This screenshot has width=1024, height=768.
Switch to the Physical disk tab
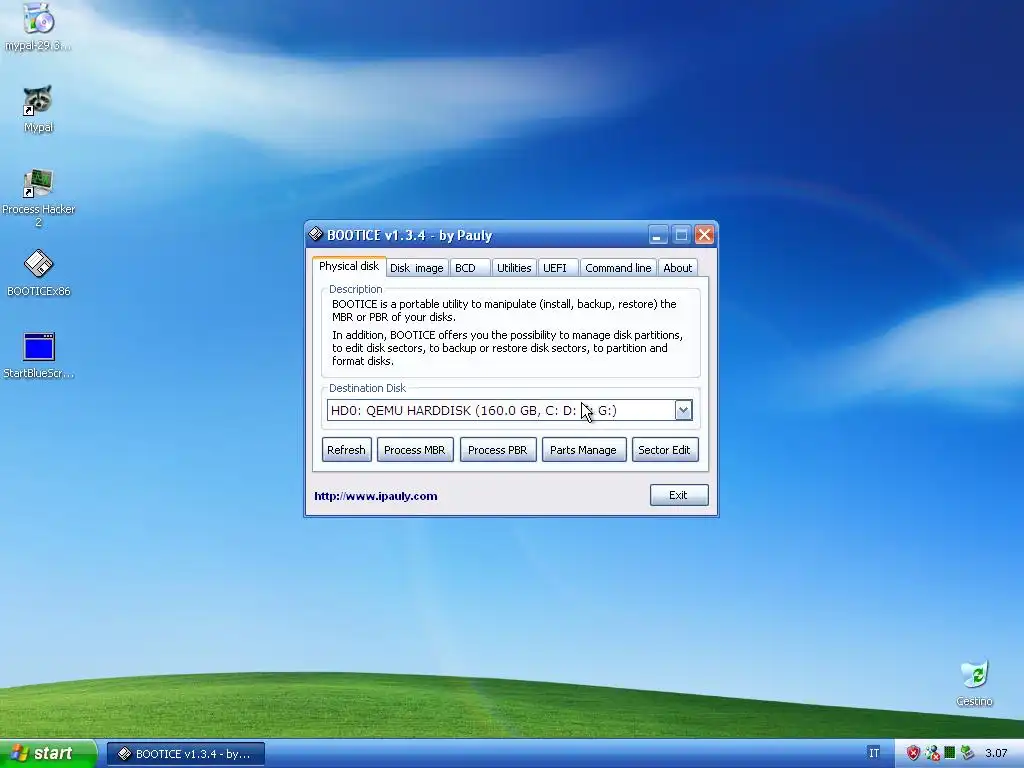[349, 266]
